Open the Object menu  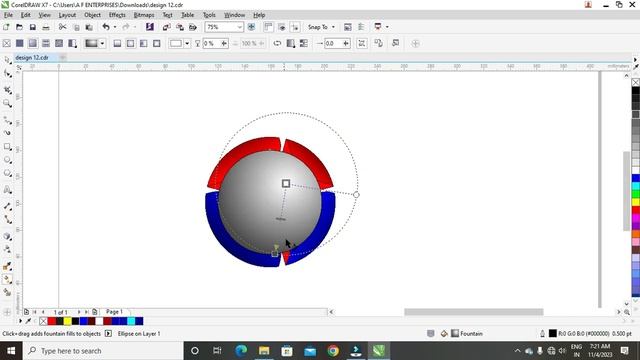click(x=92, y=15)
